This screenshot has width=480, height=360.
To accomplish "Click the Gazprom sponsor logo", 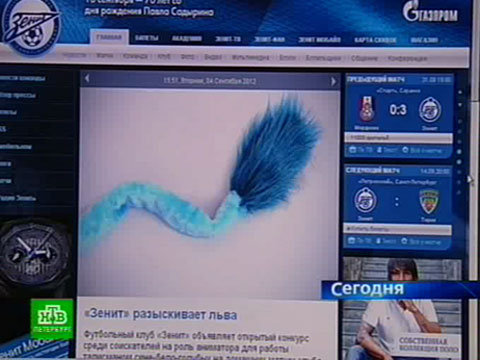I will 430,12.
